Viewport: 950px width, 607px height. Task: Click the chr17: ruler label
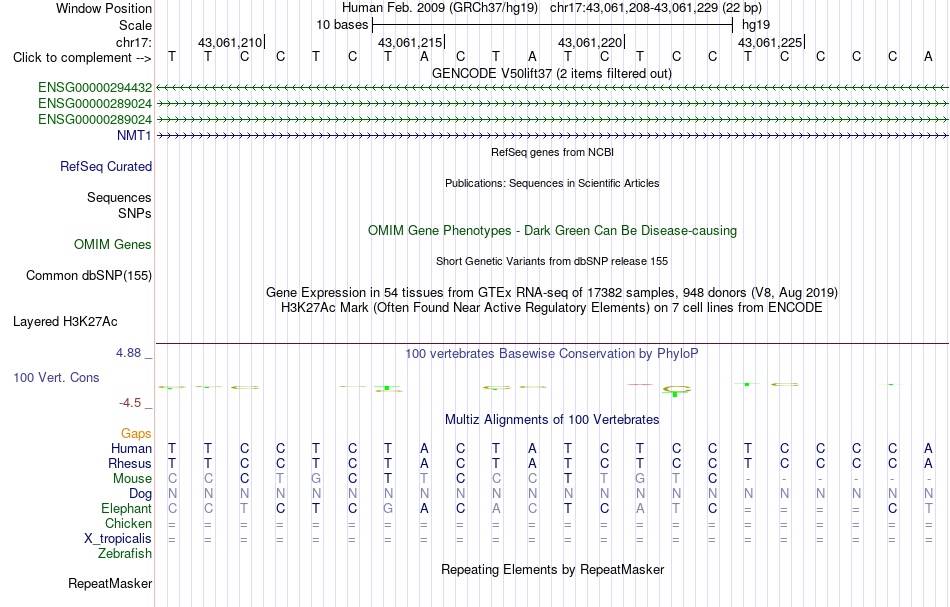tap(134, 42)
